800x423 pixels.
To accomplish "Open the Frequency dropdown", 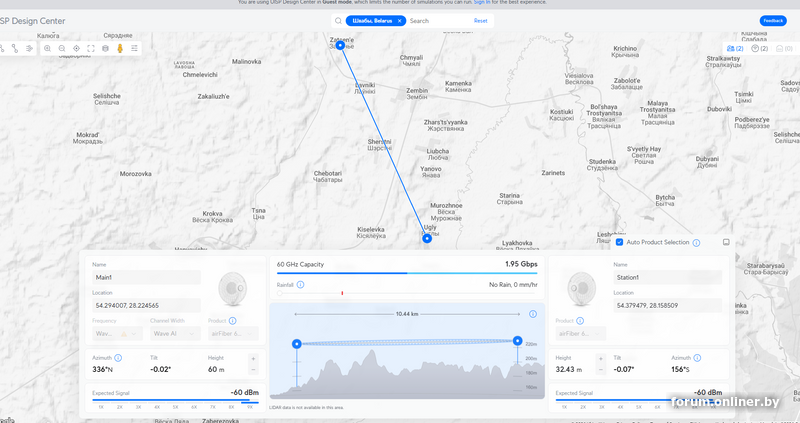I will (x=117, y=334).
